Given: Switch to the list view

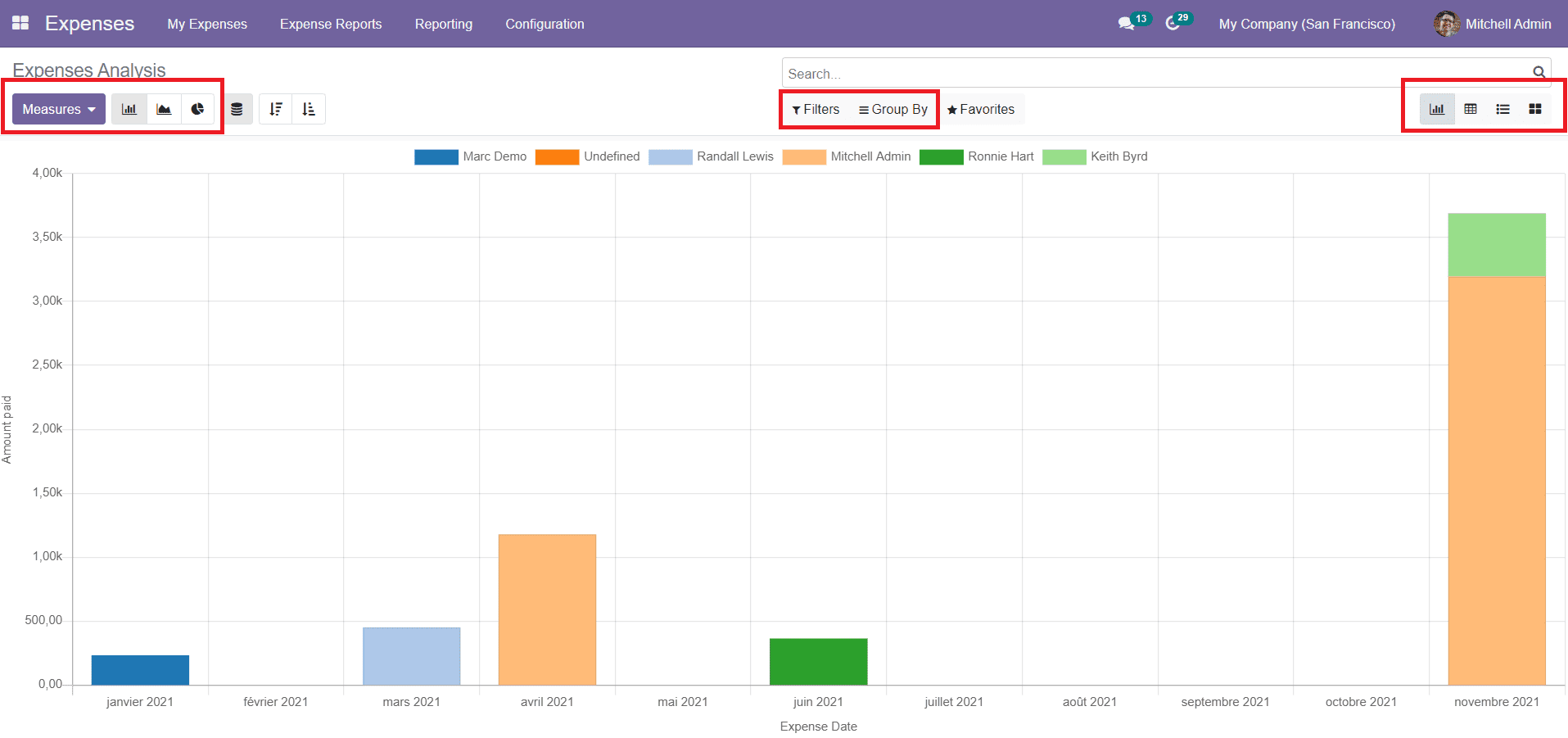Looking at the screenshot, I should (1502, 108).
